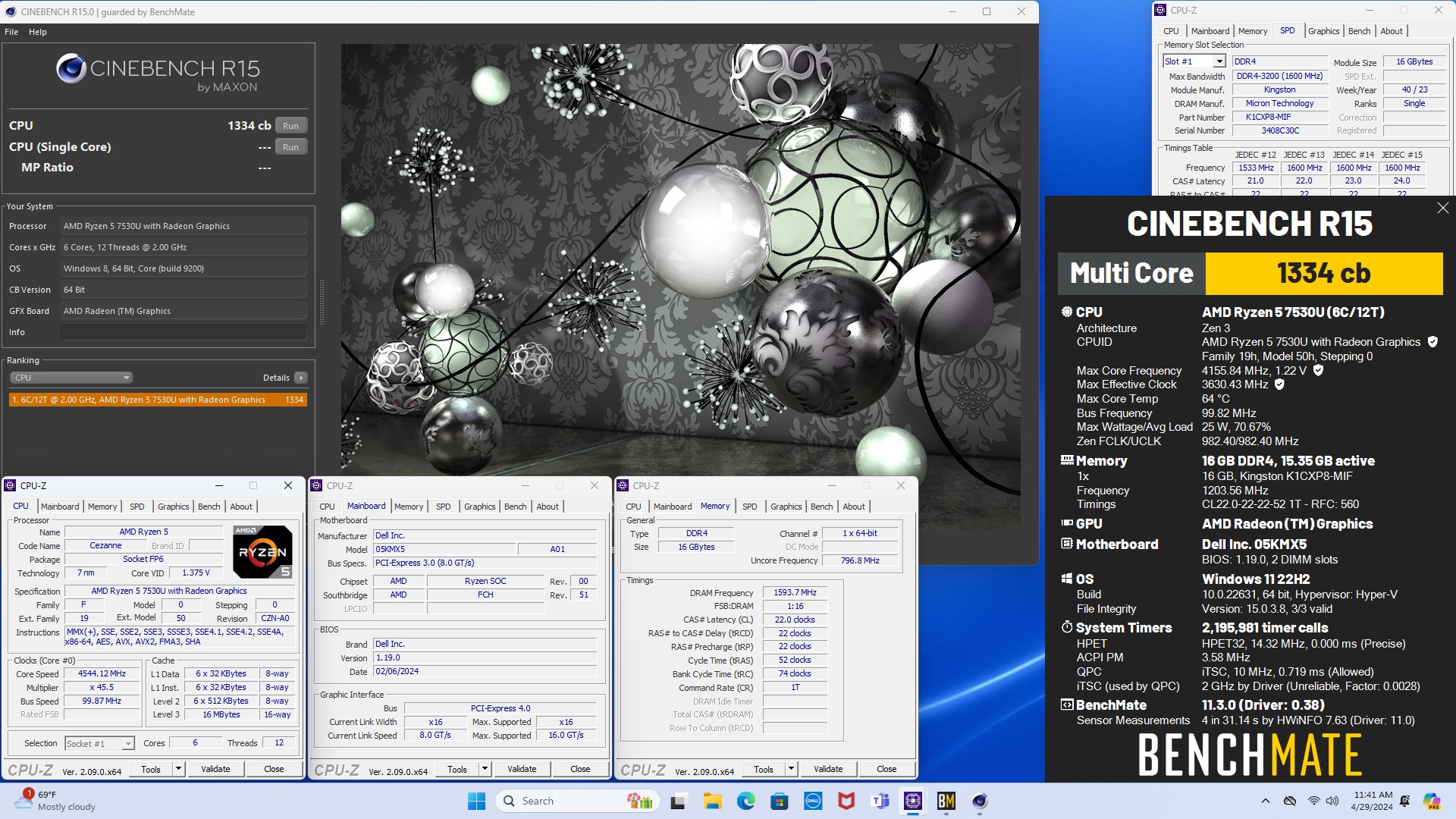Open the weather widget showing 69°F
Image resolution: width=1456 pixels, height=819 pixels.
56,801
